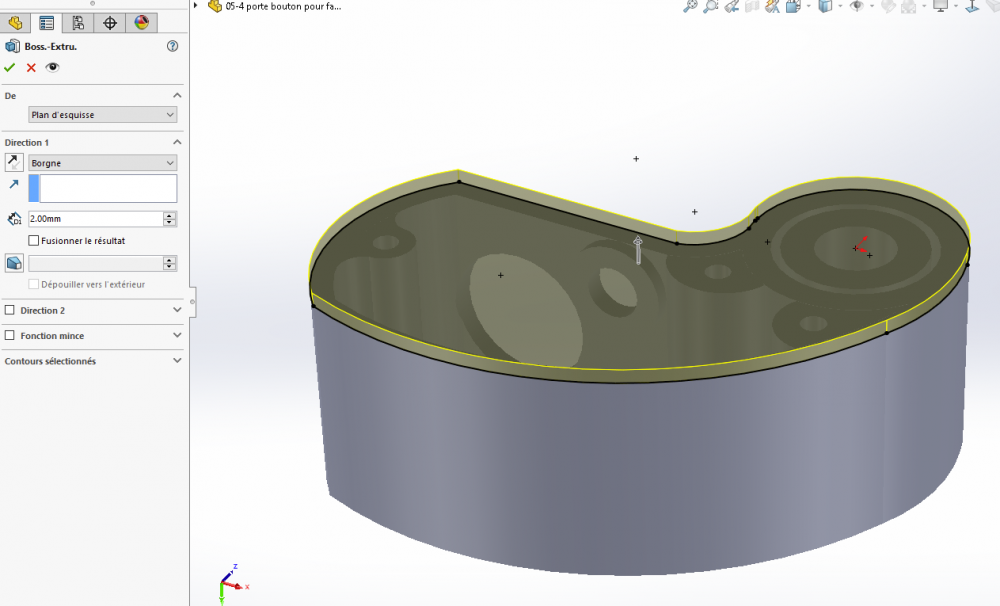This screenshot has width=1000, height=606.
Task: Reverse extrude direction button
Action: coord(14,162)
